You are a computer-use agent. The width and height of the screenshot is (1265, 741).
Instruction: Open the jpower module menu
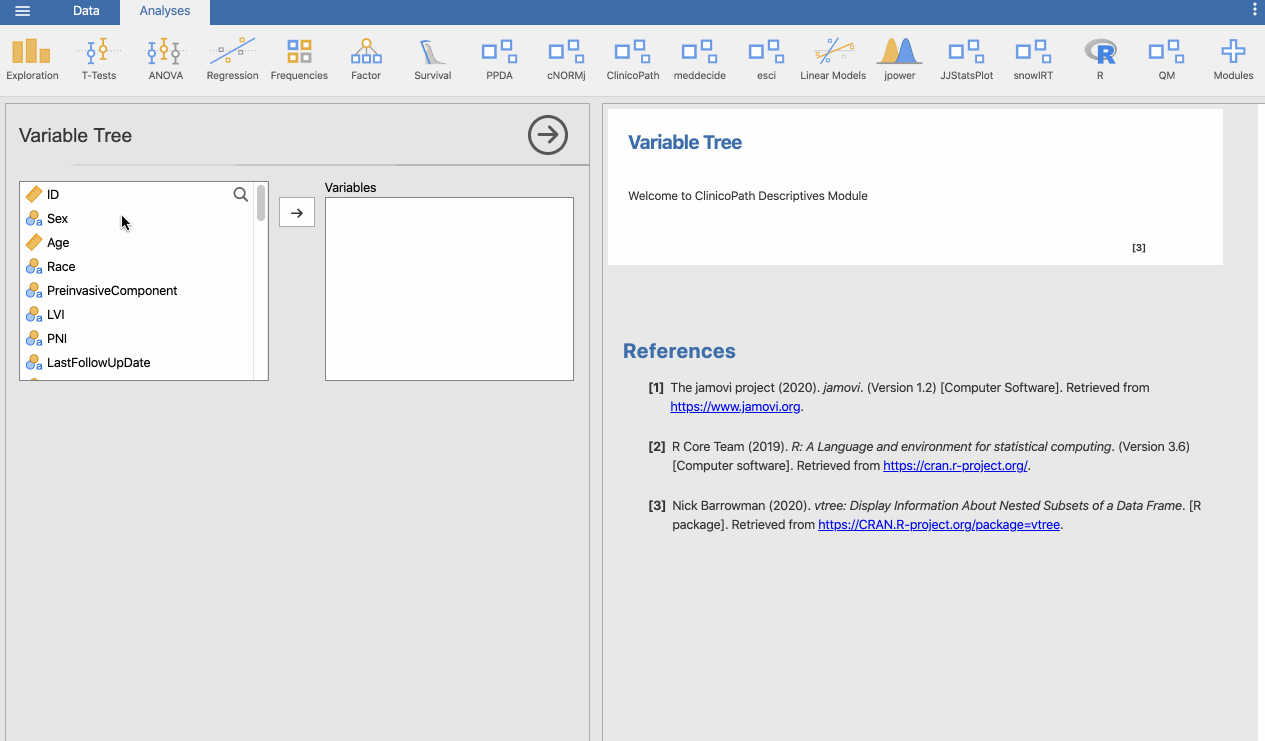tap(899, 61)
